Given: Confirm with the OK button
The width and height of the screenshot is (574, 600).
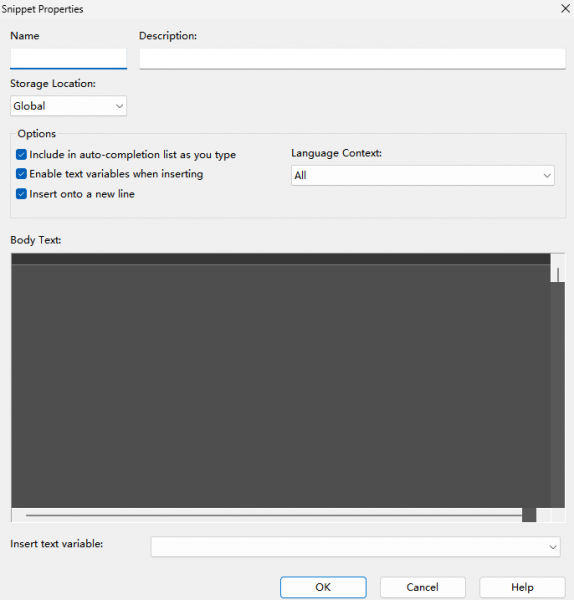Looking at the screenshot, I should pyautogui.click(x=323, y=587).
